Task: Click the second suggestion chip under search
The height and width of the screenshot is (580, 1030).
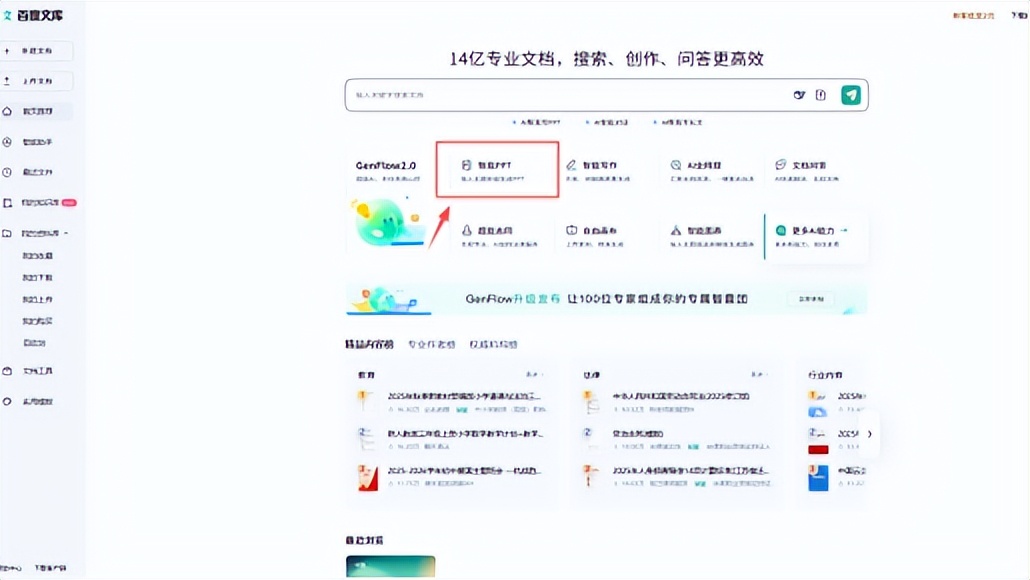Action: [607, 122]
